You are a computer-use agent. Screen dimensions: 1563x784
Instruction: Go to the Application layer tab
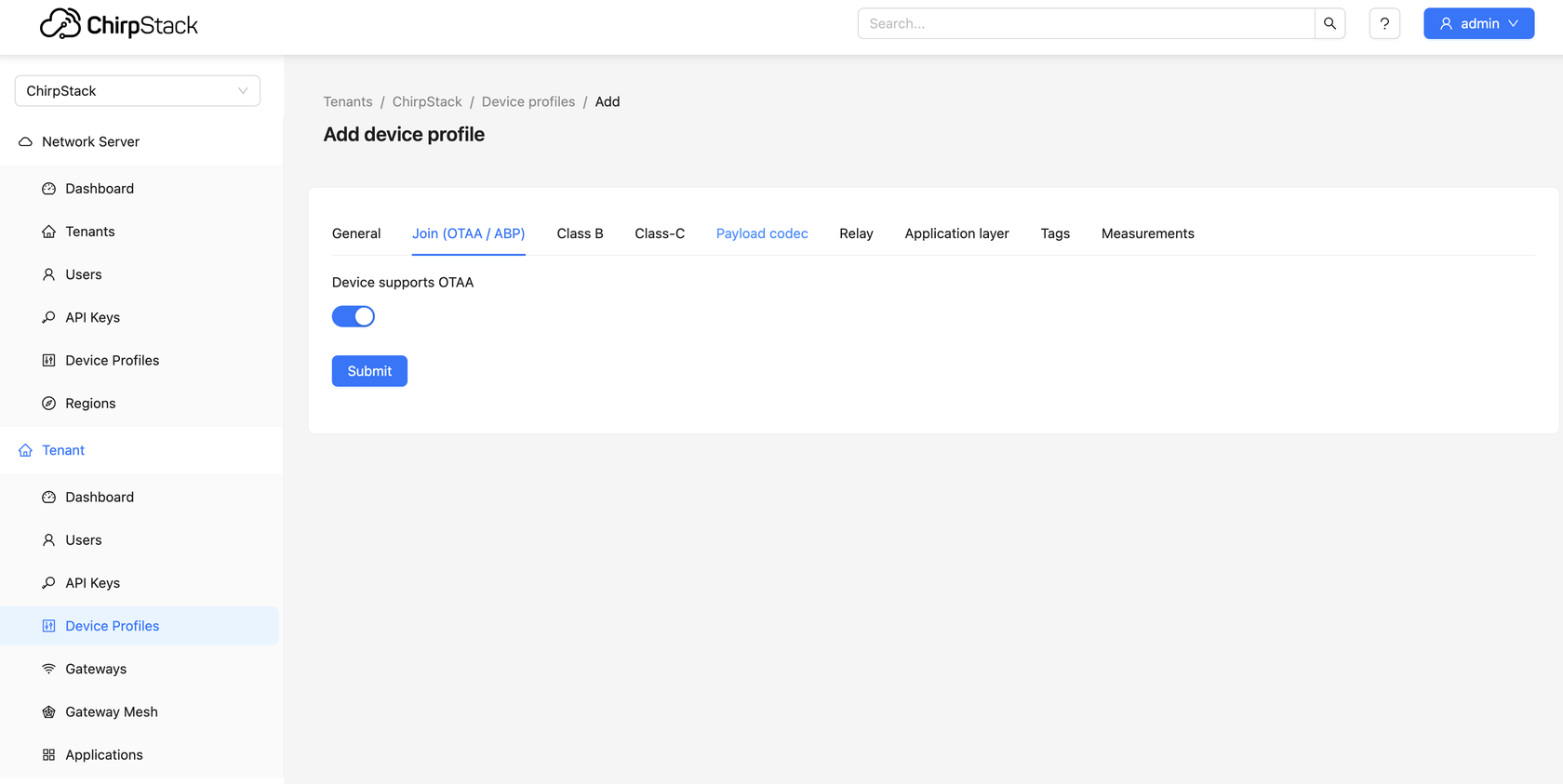[x=956, y=233]
